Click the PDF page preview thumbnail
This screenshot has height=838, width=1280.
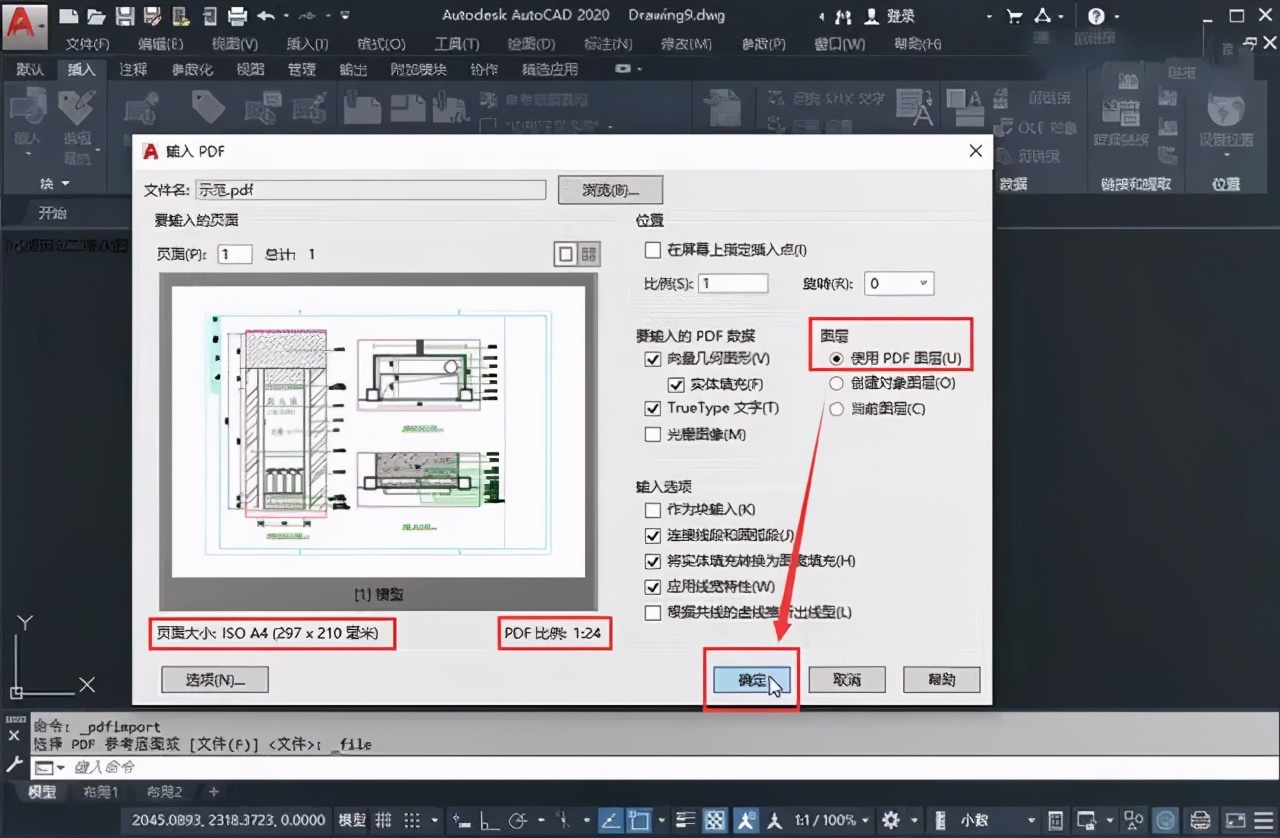378,432
